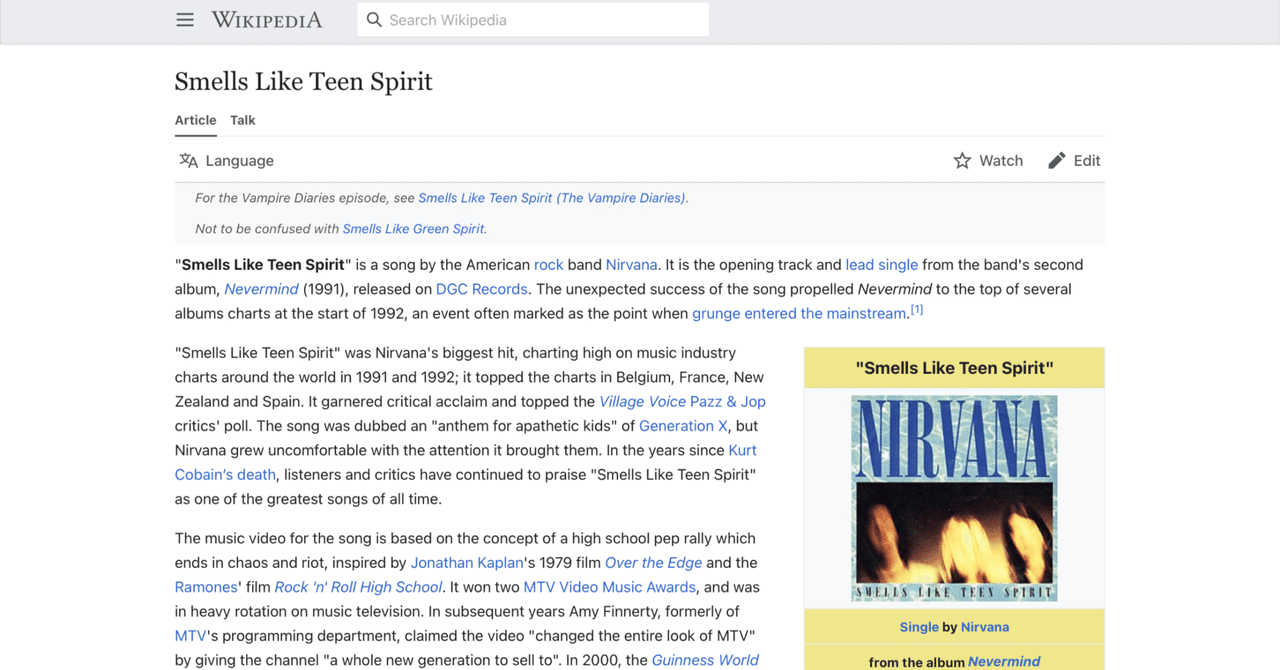Image resolution: width=1280 pixels, height=670 pixels.
Task: Click the page title Smells Like Teen Spirit
Action: (304, 81)
